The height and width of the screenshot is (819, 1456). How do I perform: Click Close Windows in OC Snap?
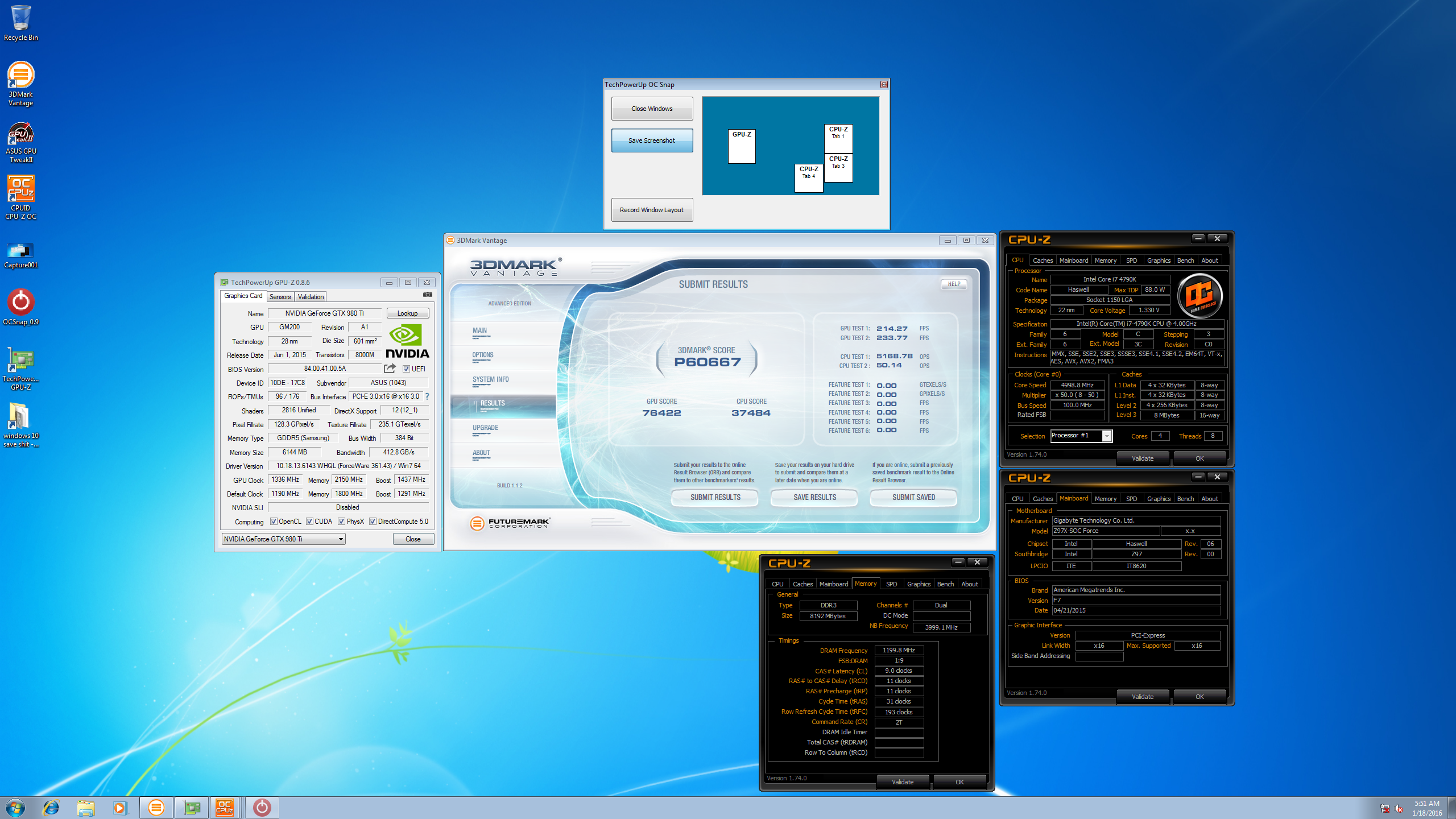click(x=652, y=109)
